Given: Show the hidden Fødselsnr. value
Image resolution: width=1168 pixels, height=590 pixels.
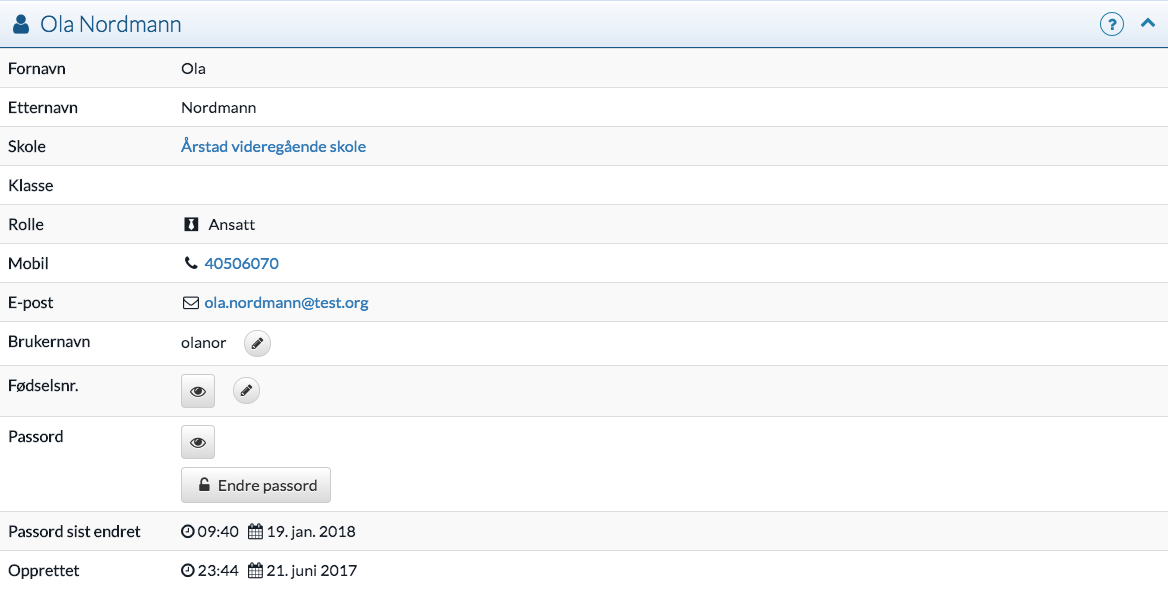Looking at the screenshot, I should click(198, 391).
